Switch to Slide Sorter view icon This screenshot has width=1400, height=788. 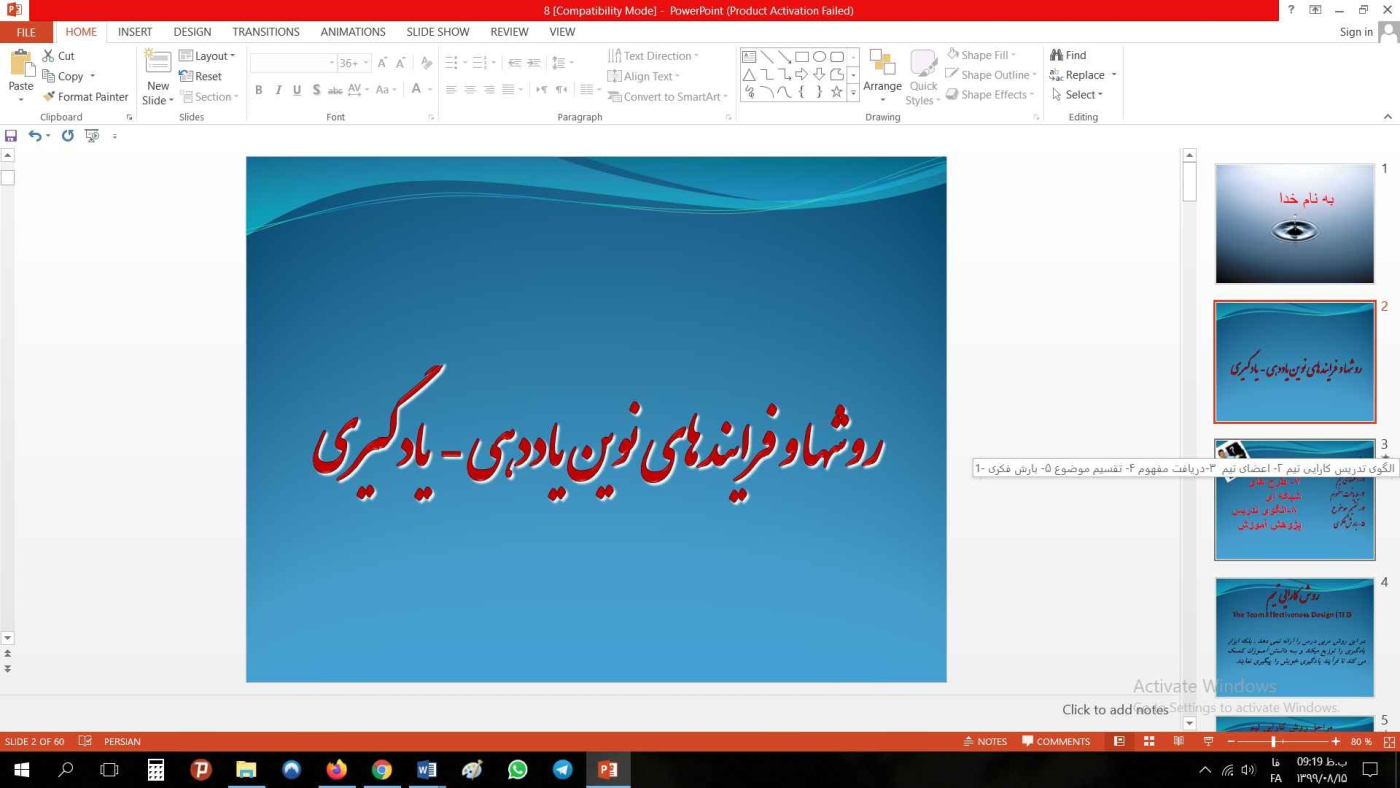[x=1149, y=741]
